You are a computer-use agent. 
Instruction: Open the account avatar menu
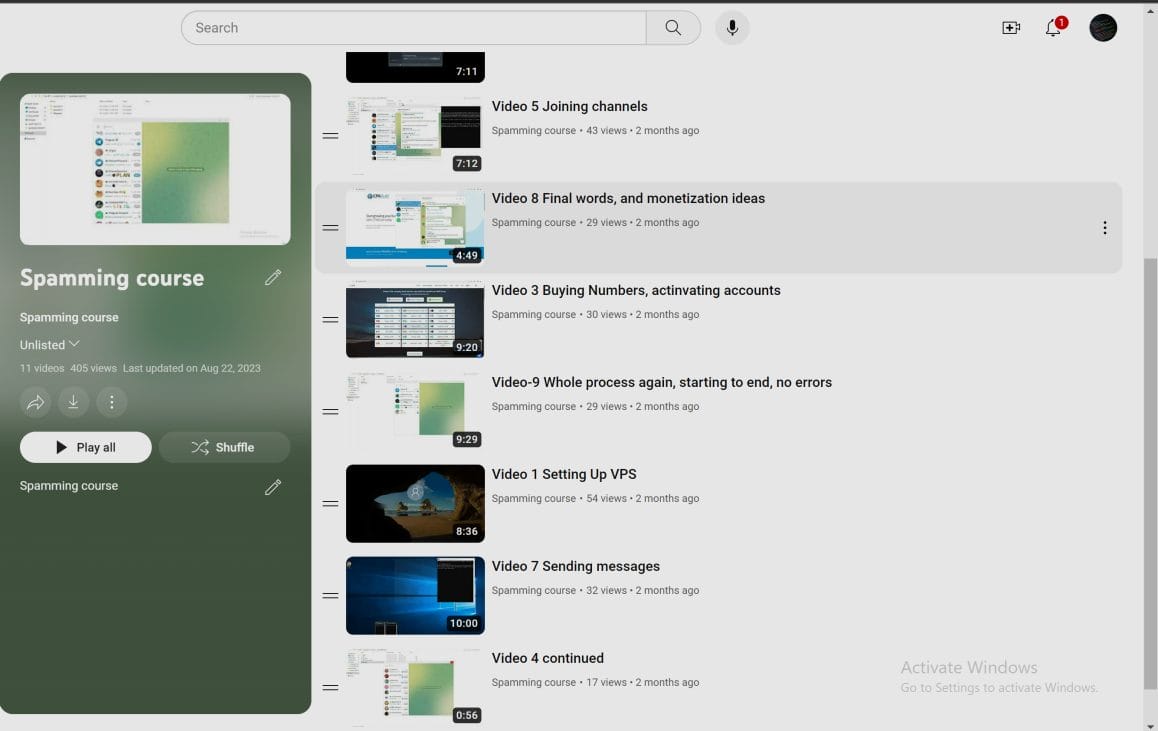click(x=1103, y=28)
